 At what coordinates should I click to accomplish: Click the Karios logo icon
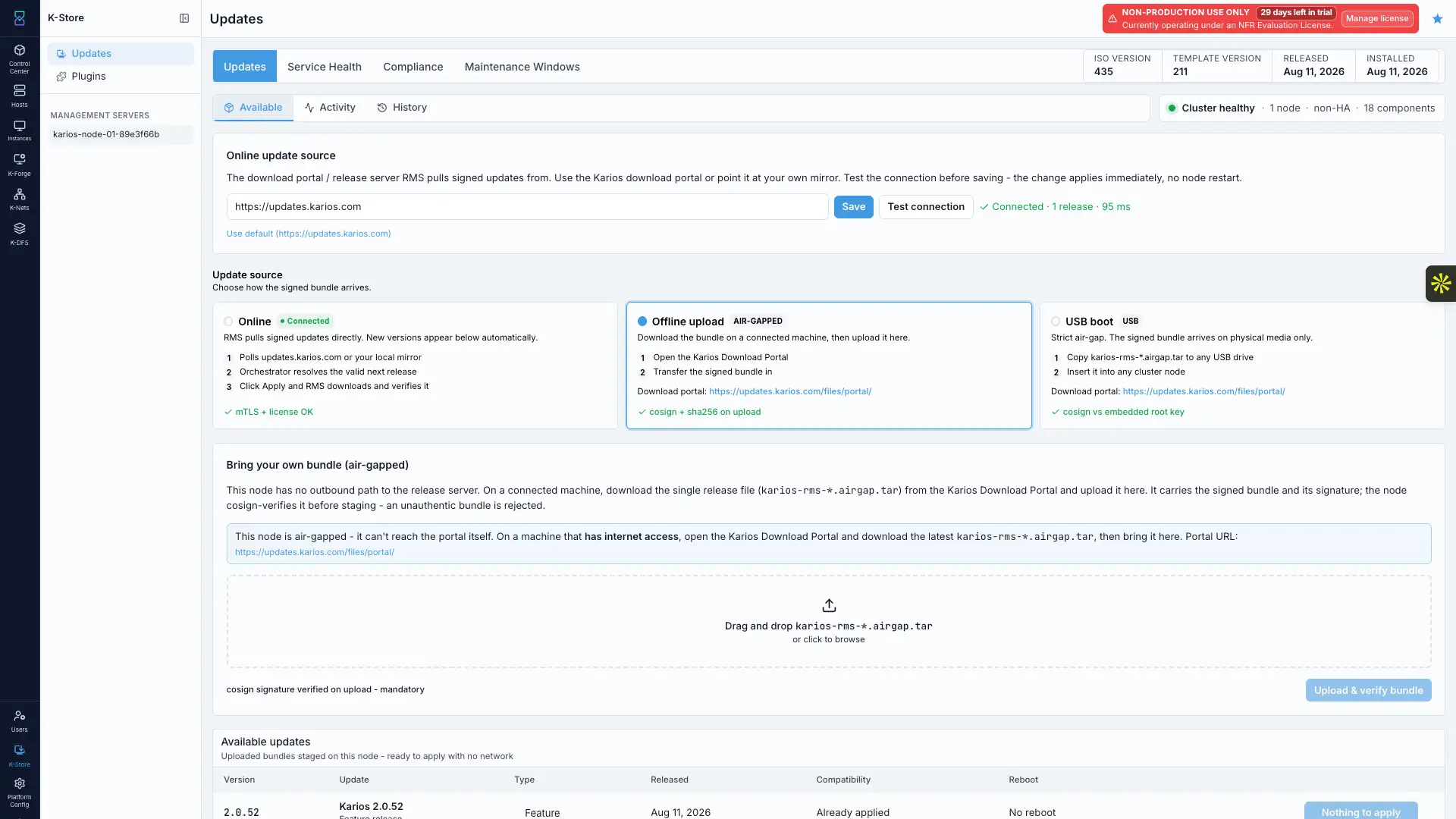[20, 18]
